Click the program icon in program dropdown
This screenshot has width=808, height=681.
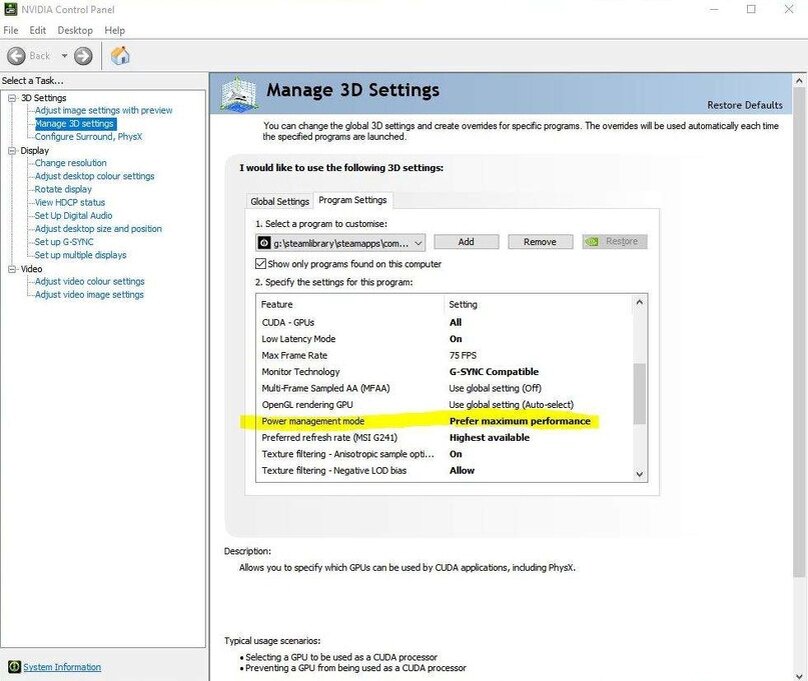click(x=264, y=243)
